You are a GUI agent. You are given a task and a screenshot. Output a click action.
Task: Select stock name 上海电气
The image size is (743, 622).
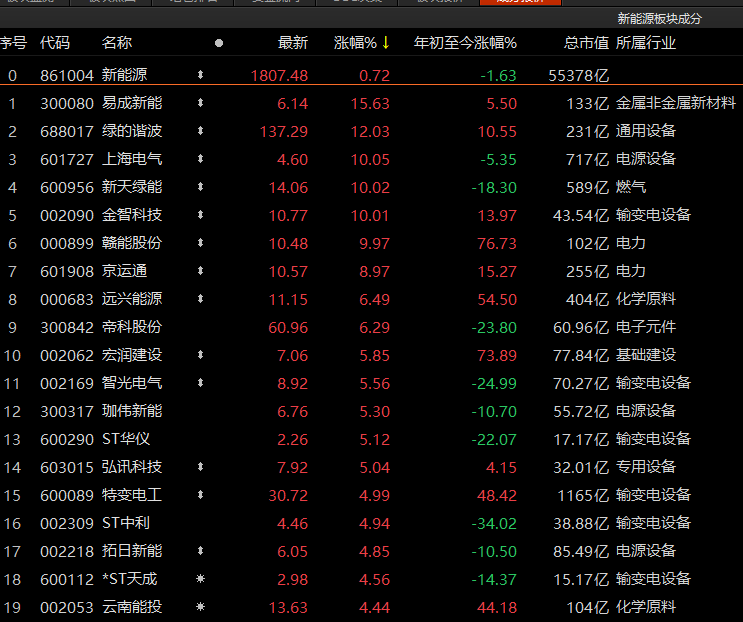pos(132,159)
